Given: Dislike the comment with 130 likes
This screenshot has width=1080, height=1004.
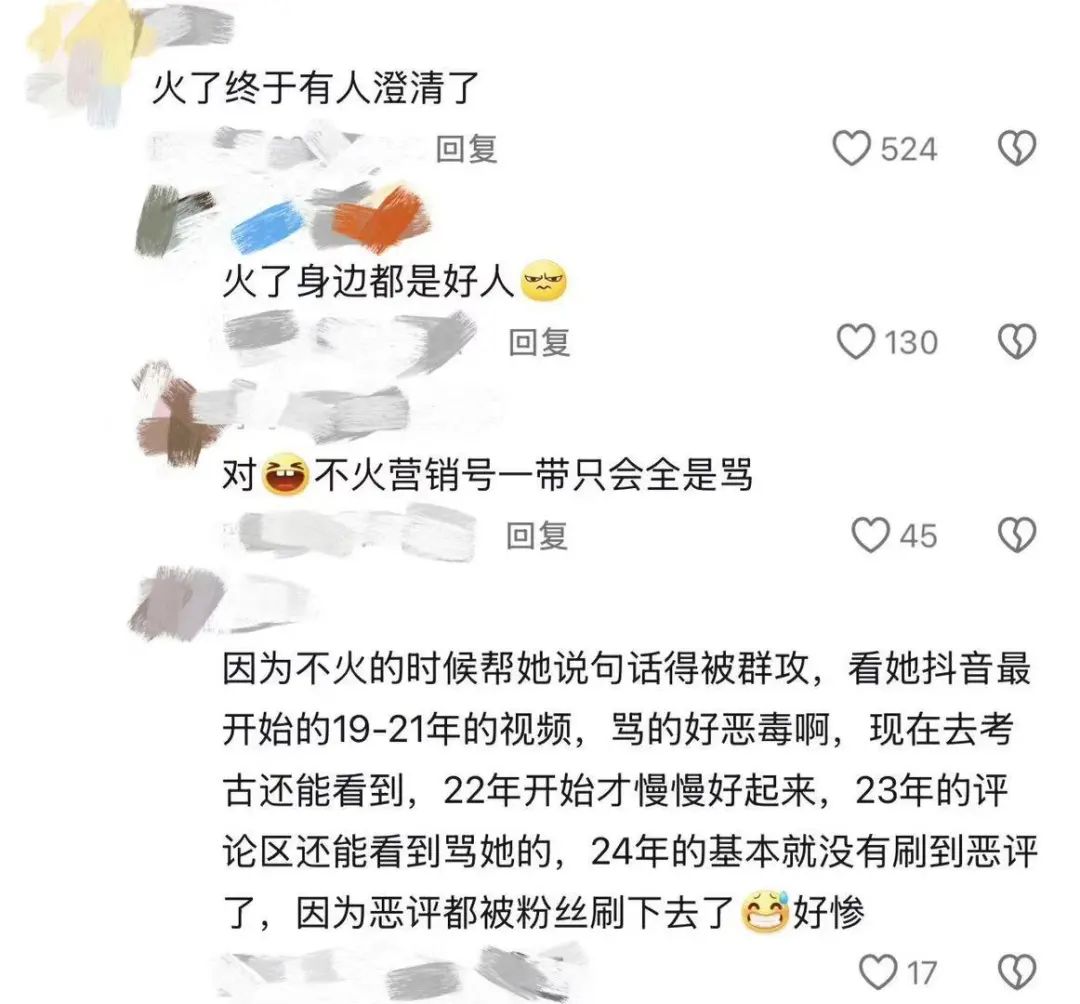Looking at the screenshot, I should [x=1017, y=342].
